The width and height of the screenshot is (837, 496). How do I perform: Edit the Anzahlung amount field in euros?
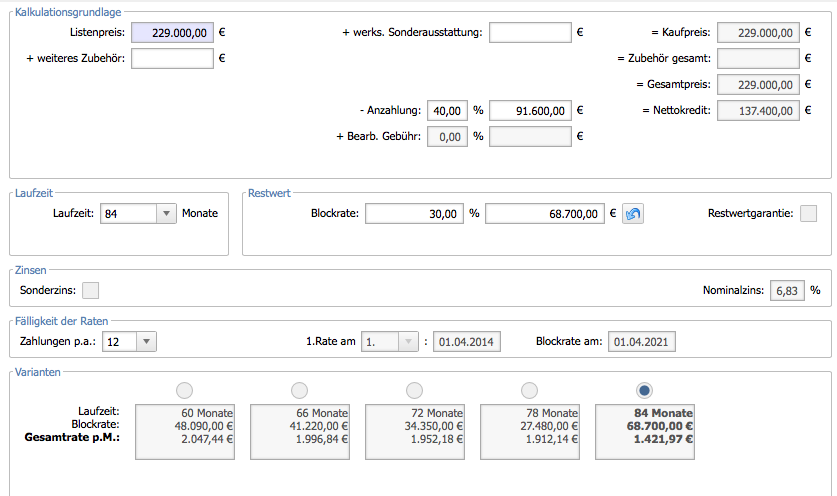(530, 110)
